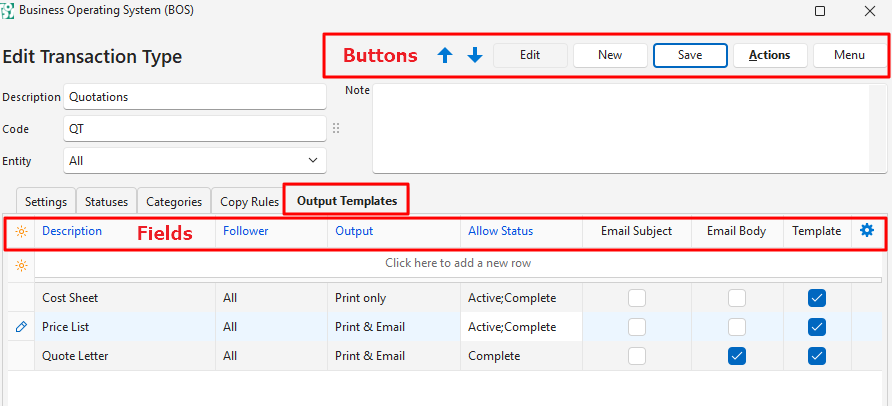Image resolution: width=892 pixels, height=406 pixels.
Task: Click the sun icon on new row line
Action: point(21,265)
